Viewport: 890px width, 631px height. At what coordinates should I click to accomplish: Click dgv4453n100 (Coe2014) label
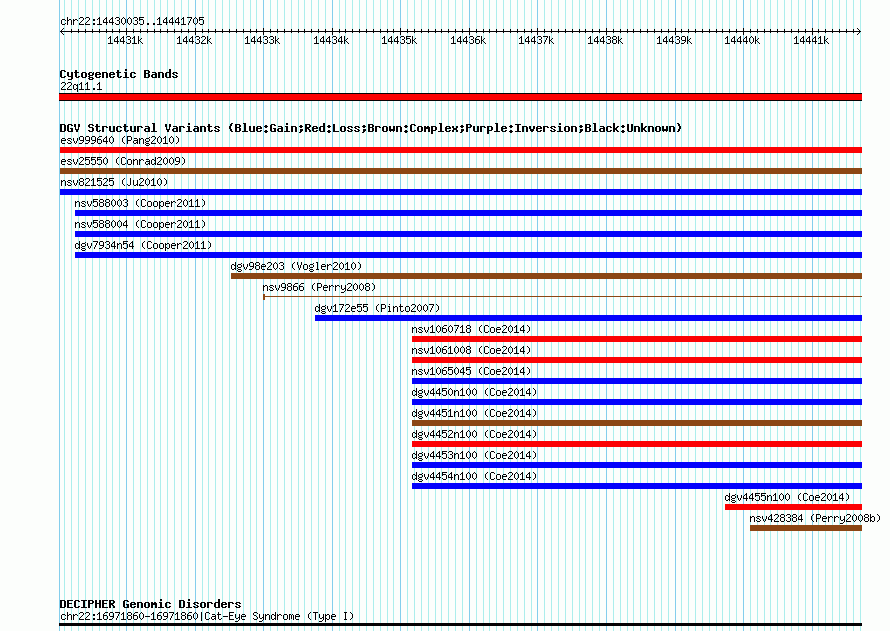pos(474,455)
